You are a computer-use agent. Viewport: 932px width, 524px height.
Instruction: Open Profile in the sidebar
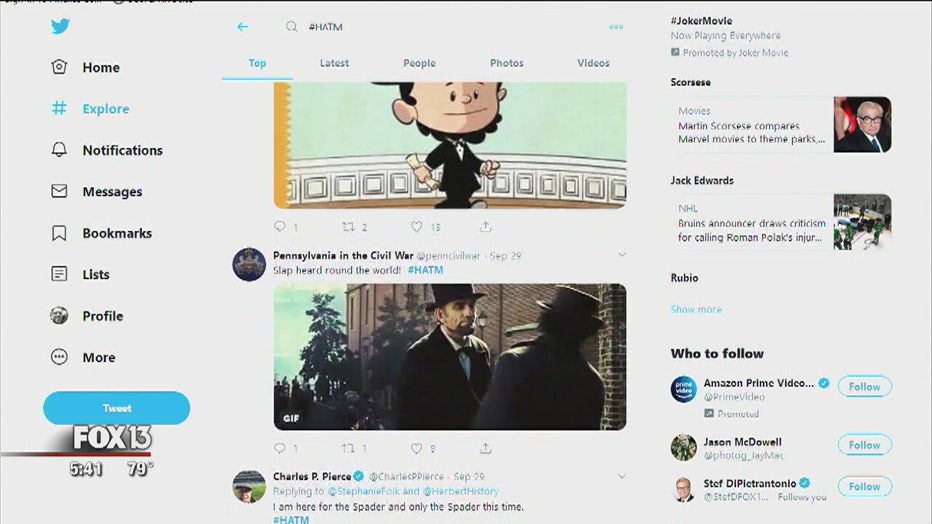[87, 315]
